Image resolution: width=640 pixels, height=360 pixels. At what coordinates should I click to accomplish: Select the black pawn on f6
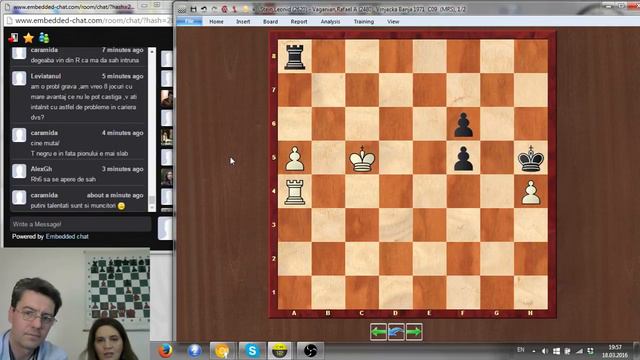click(x=463, y=124)
